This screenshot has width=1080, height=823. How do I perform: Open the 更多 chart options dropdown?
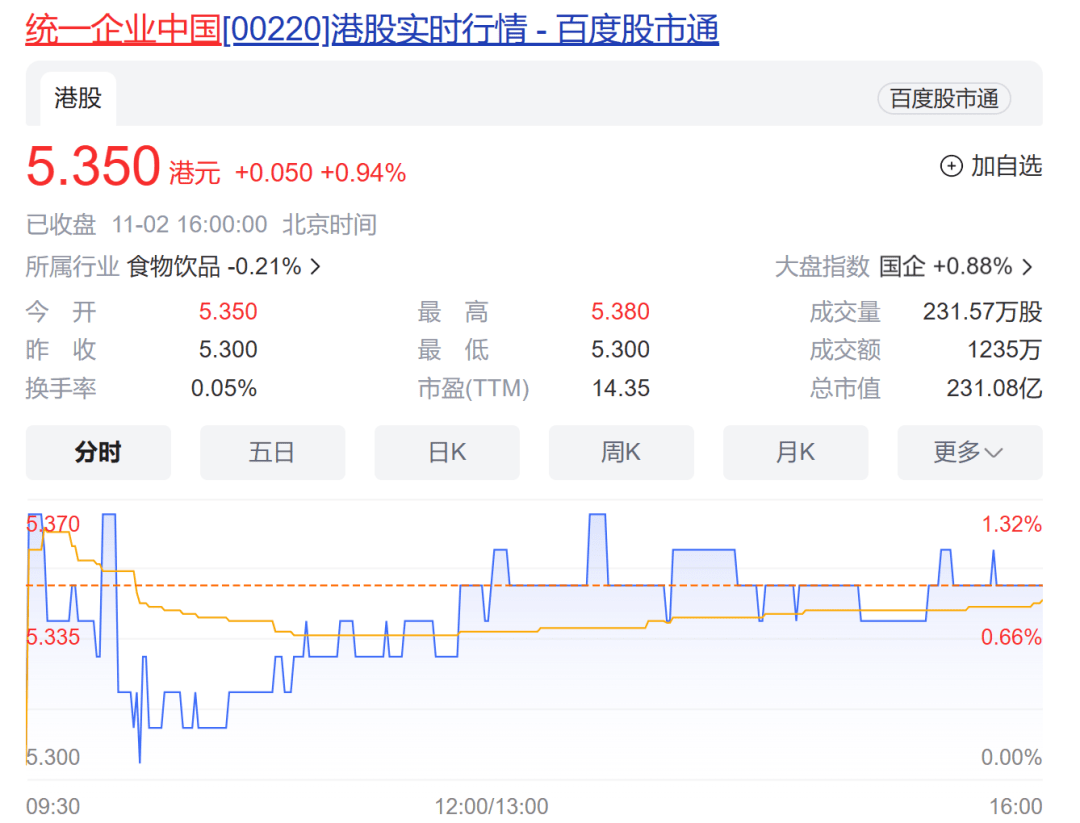pyautogui.click(x=969, y=452)
